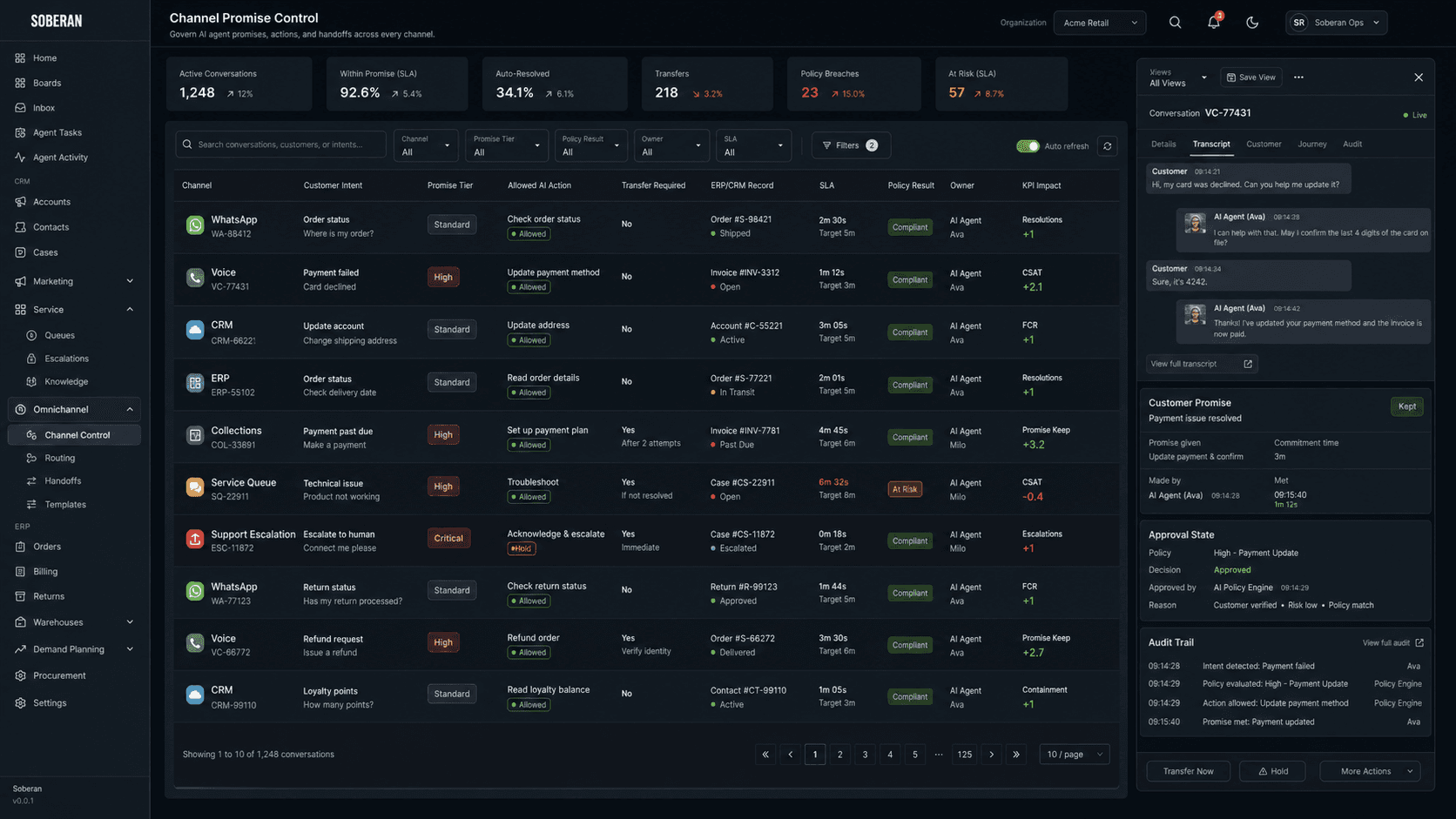Open the three-dot menu next to Save View
The height and width of the screenshot is (819, 1456).
[1298, 77]
